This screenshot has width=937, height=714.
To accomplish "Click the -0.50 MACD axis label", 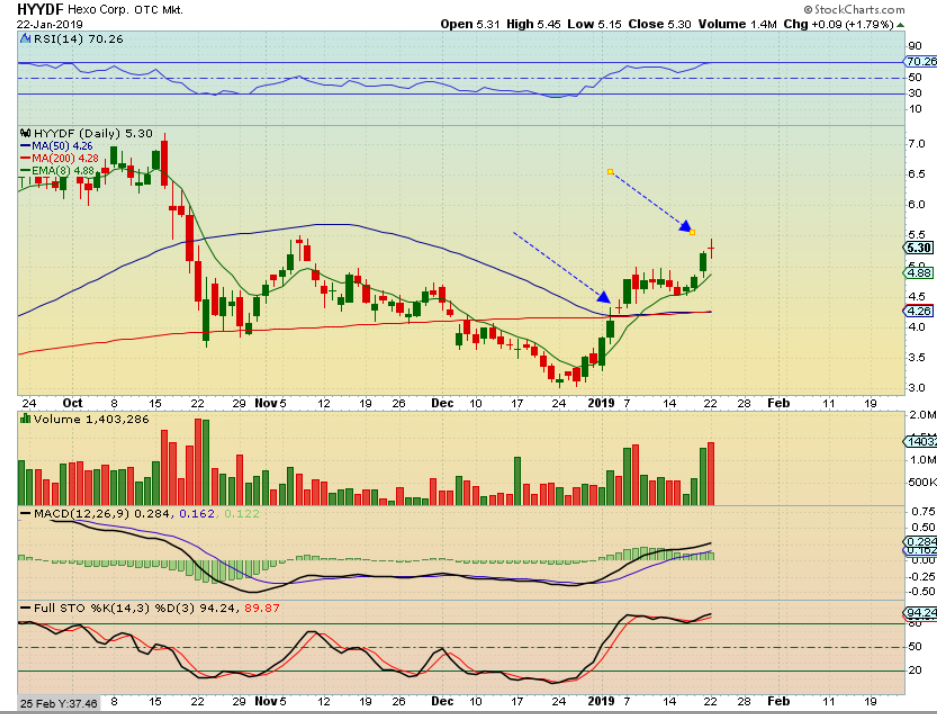I will click(922, 592).
